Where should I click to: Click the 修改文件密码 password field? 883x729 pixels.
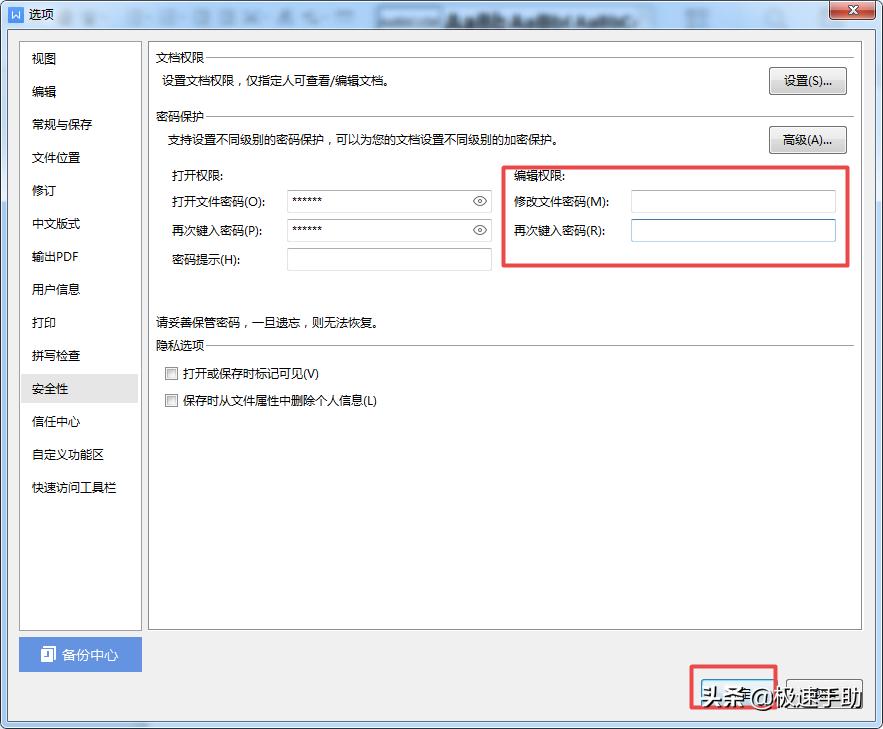(733, 201)
